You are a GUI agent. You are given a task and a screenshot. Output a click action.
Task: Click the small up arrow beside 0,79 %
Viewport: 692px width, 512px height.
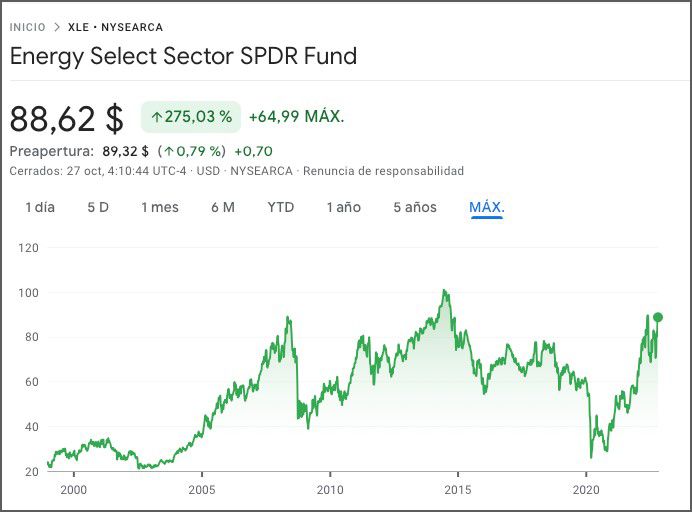(168, 152)
